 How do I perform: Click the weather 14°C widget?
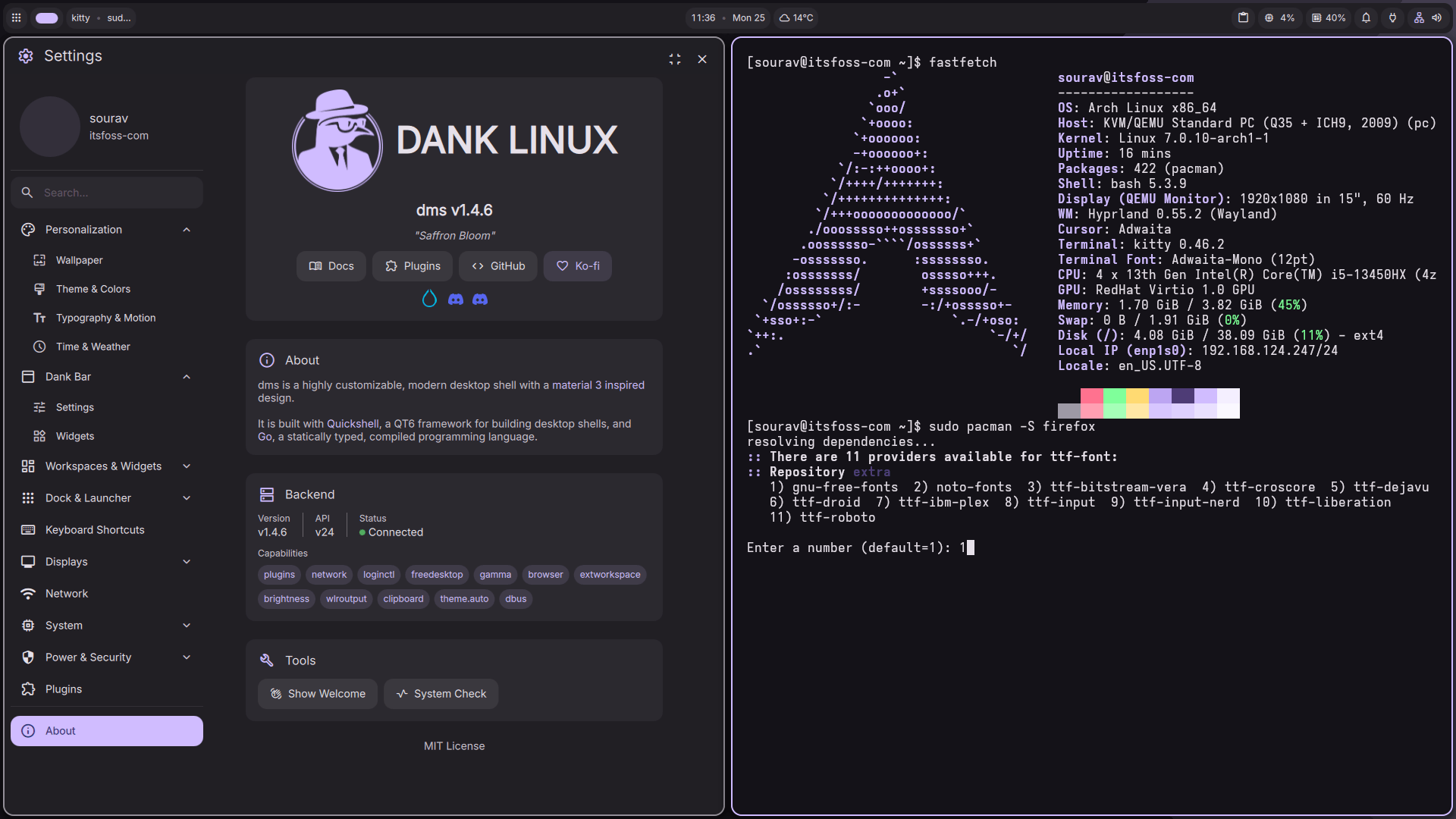(795, 17)
